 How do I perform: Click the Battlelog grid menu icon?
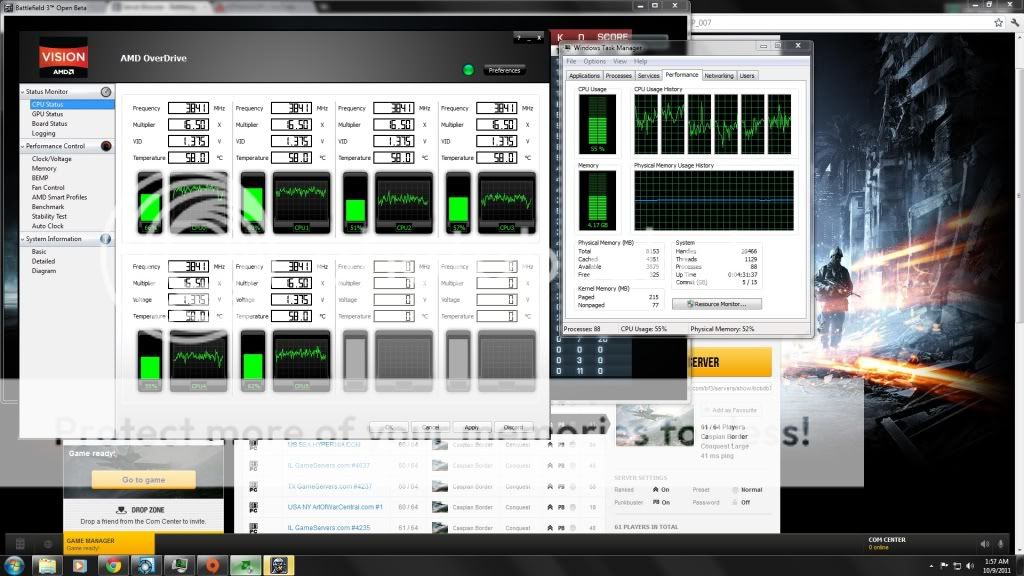(20, 543)
